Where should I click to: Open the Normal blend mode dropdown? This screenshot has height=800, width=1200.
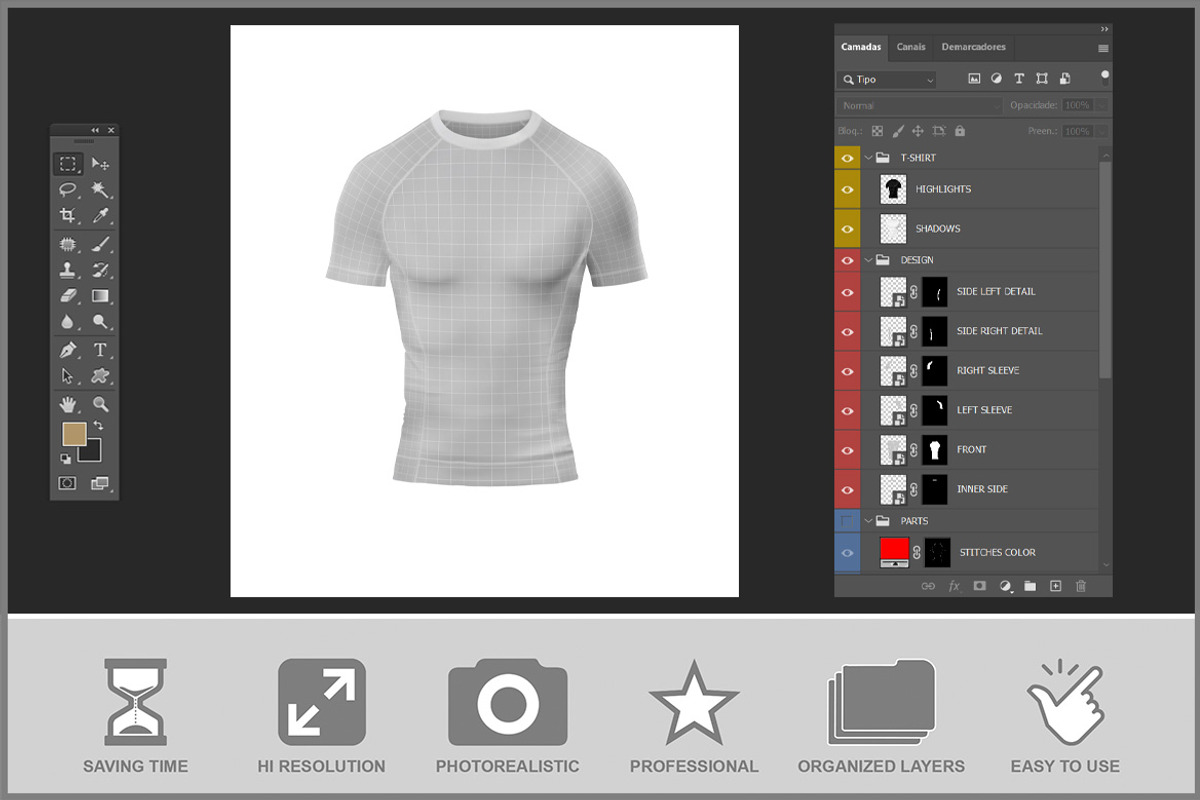tap(919, 105)
